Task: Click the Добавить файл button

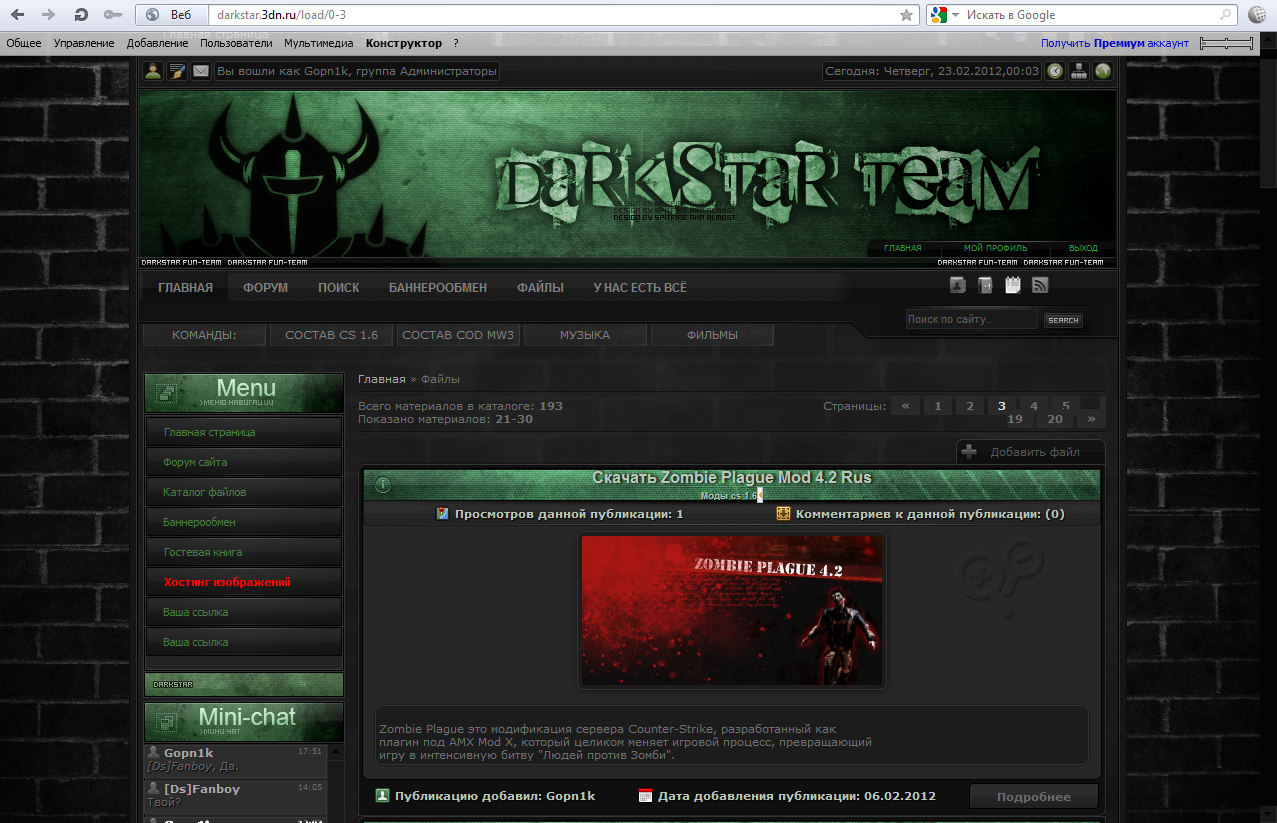Action: tap(1032, 452)
